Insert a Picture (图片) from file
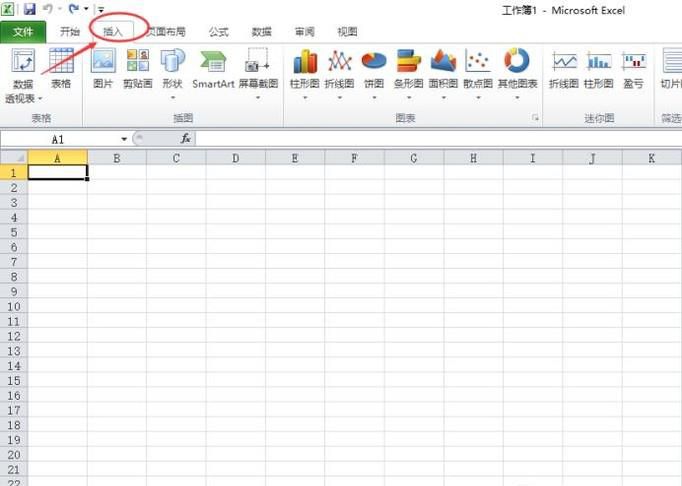Screen dimensions: 682x486 103,63
